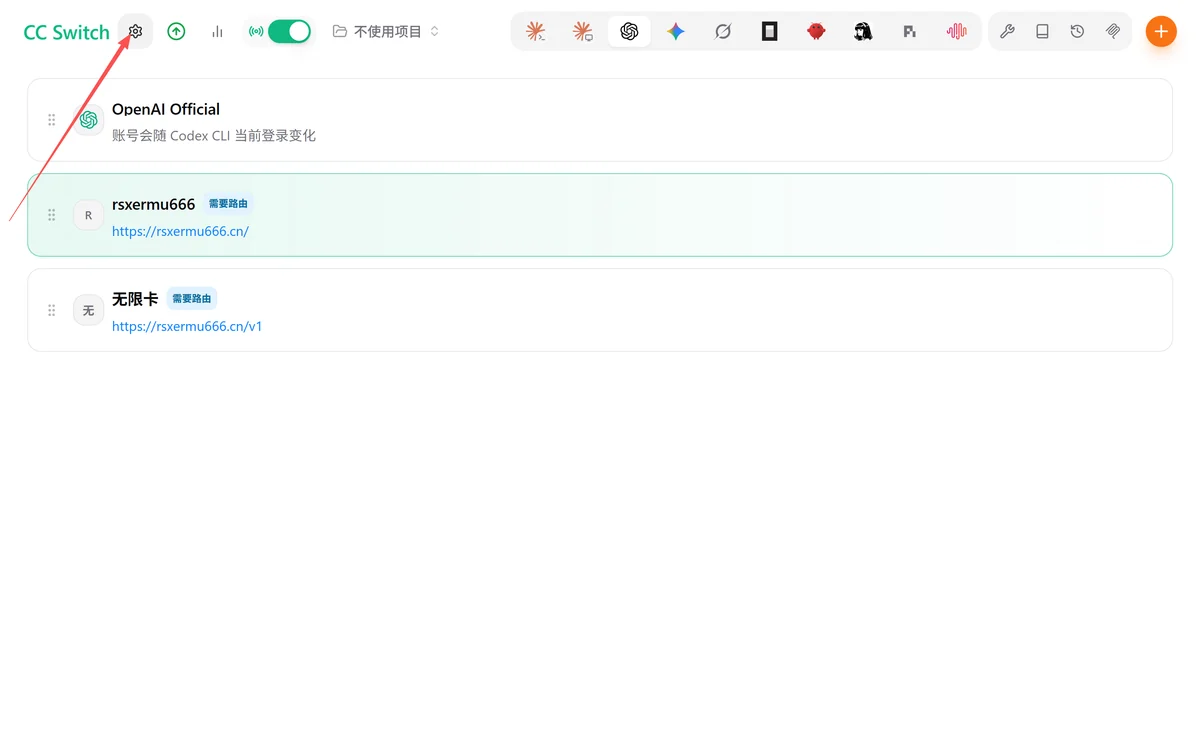Screen dimensions: 1200x755
Task: Grab the 无限卡 drag handle
Action: coord(52,310)
